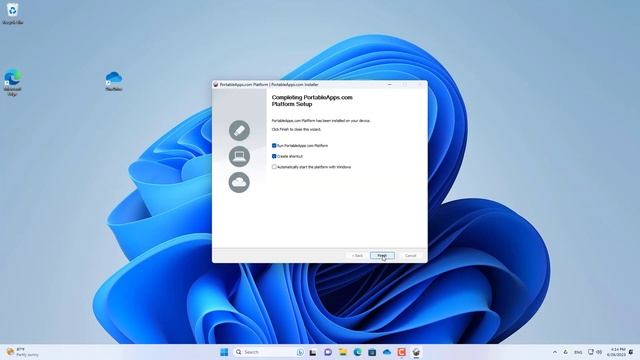This screenshot has height=360, width=640.
Task: Click the Cancel button in installer
Action: (x=410, y=256)
